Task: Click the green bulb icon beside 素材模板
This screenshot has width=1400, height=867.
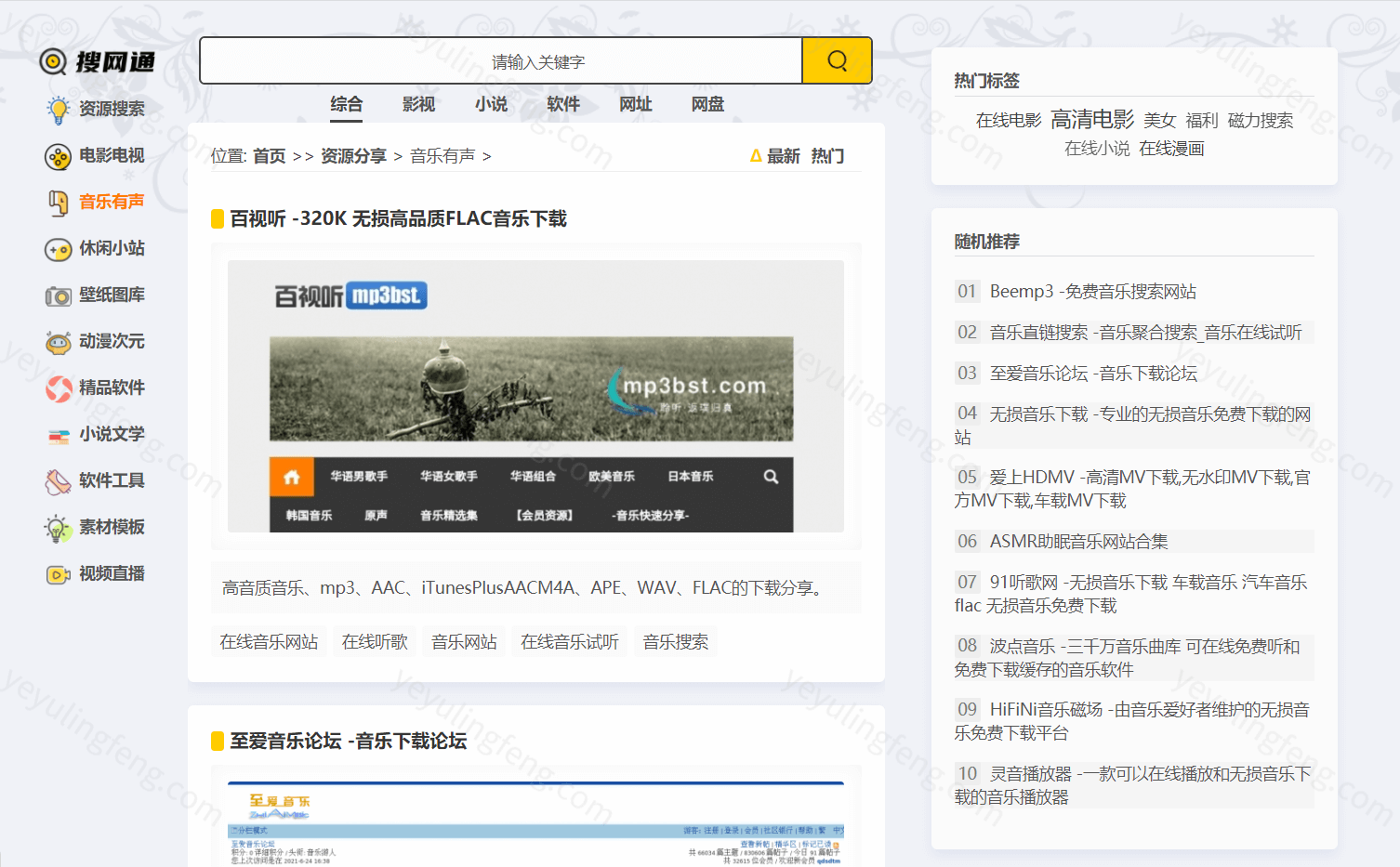Action: click(59, 528)
